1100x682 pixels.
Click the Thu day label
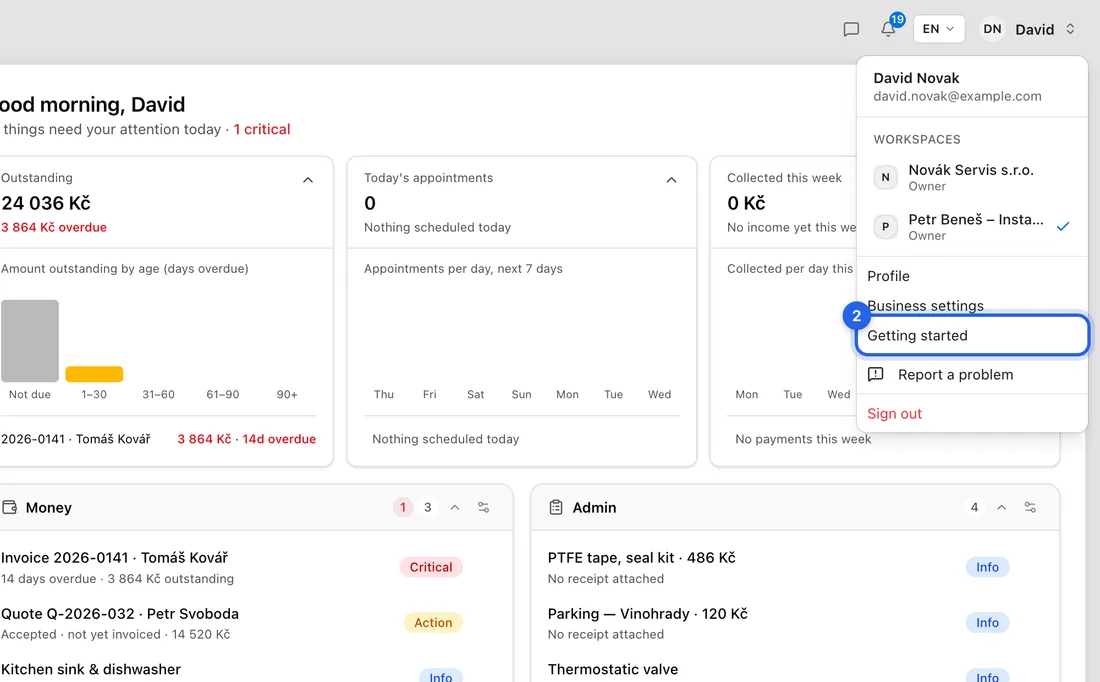tap(384, 394)
